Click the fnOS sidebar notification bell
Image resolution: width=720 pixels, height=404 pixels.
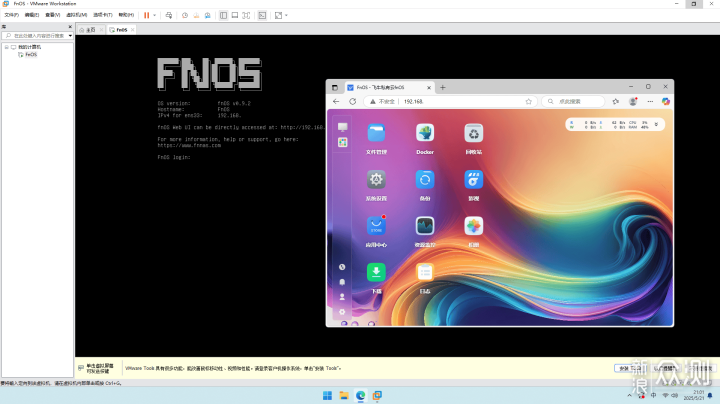[x=342, y=282]
